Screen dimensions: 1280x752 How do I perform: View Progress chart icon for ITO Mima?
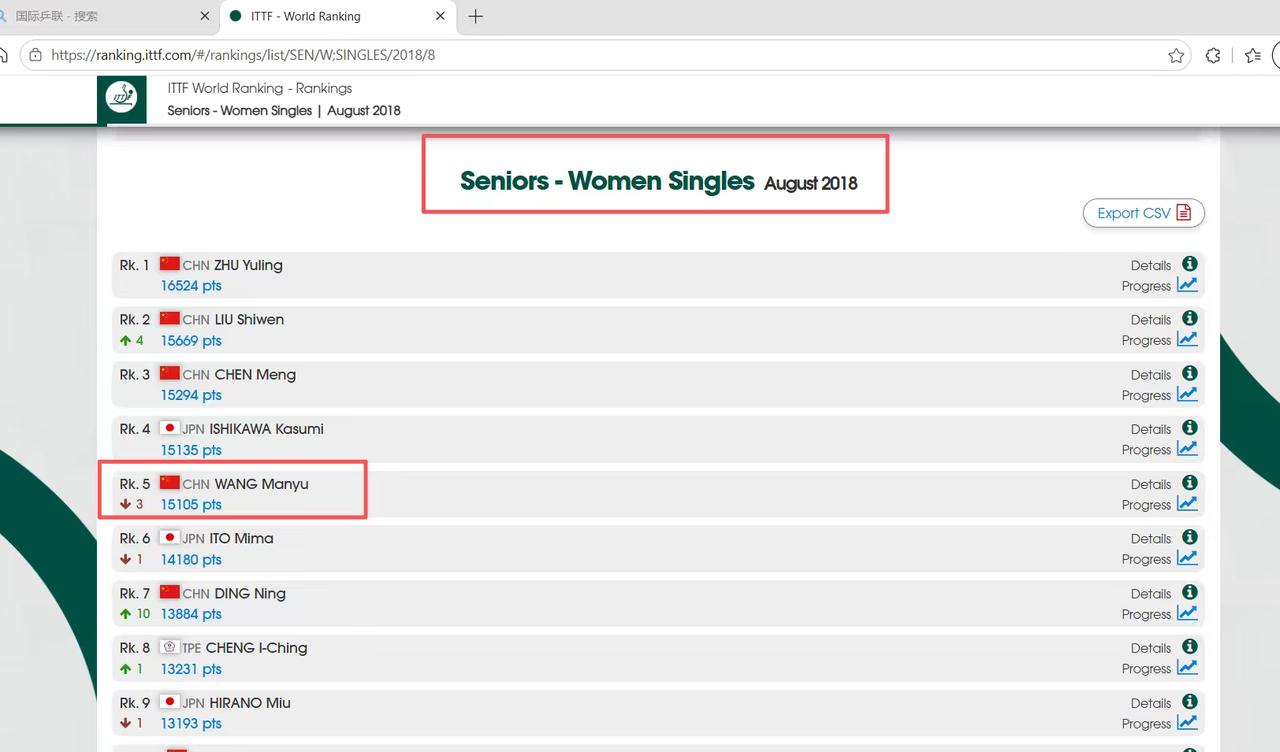pyautogui.click(x=1187, y=558)
